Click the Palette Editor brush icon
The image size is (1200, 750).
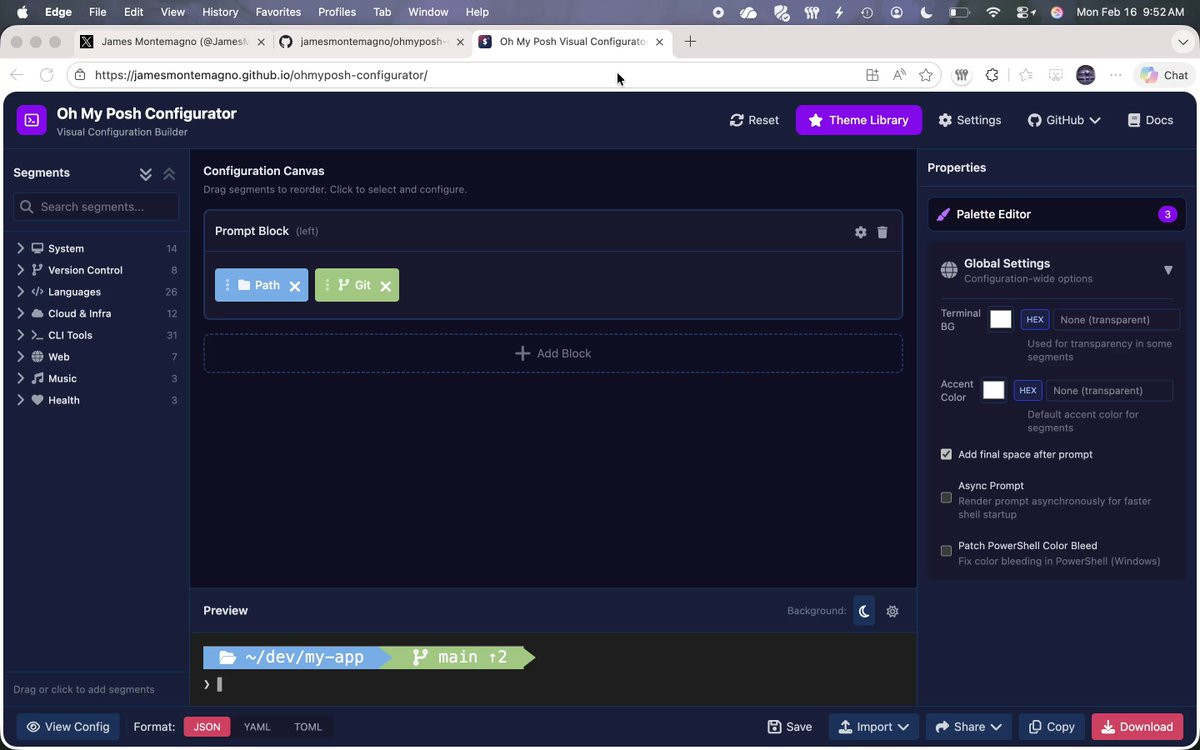(x=943, y=214)
